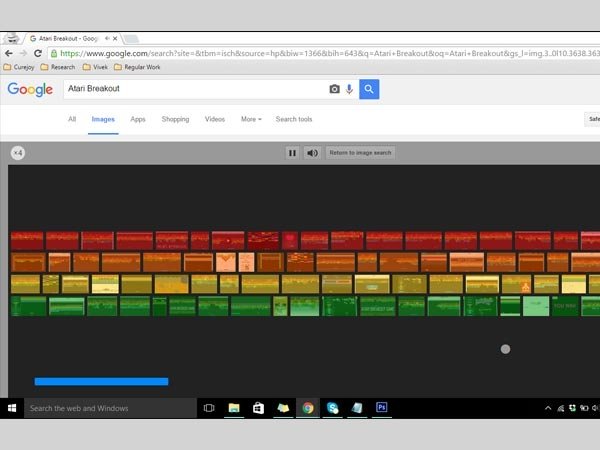Open Photoshop from the taskbar
This screenshot has height=450, width=600.
pos(382,408)
